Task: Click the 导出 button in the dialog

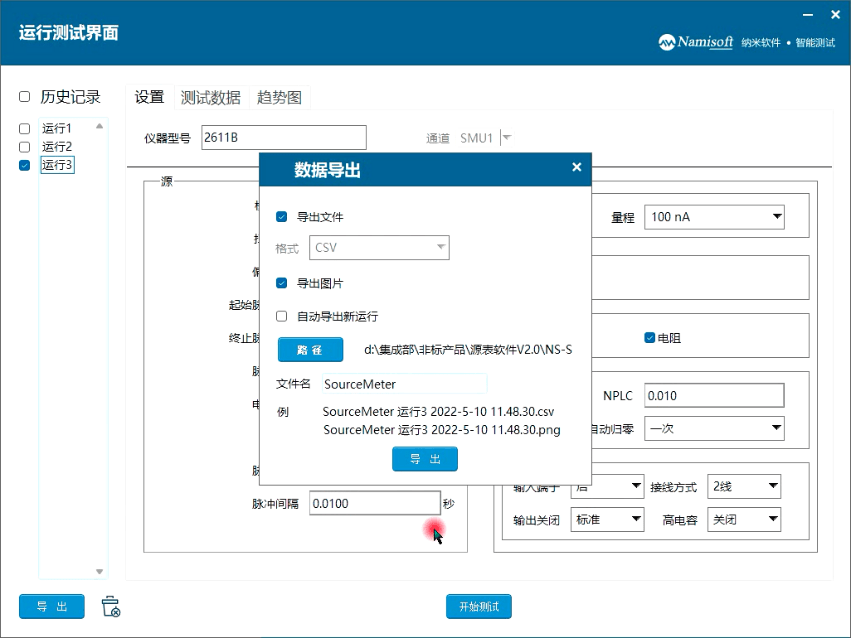Action: (424, 458)
